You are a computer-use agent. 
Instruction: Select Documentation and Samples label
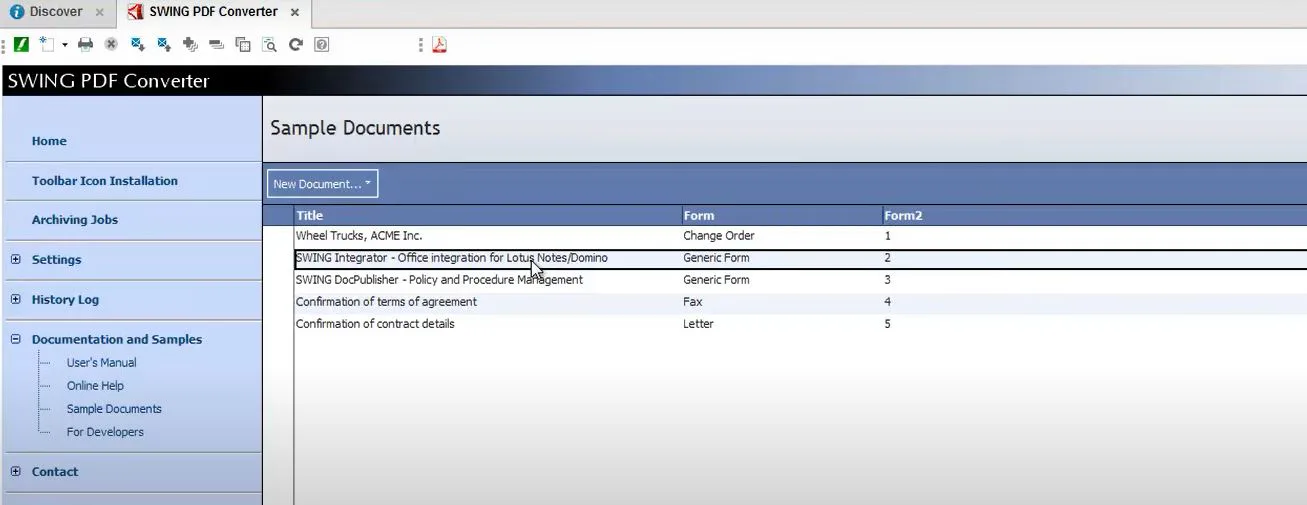117,340
